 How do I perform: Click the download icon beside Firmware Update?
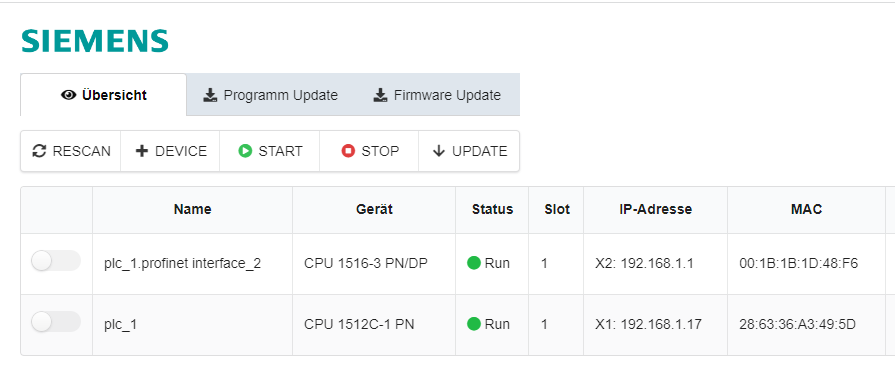(x=381, y=95)
